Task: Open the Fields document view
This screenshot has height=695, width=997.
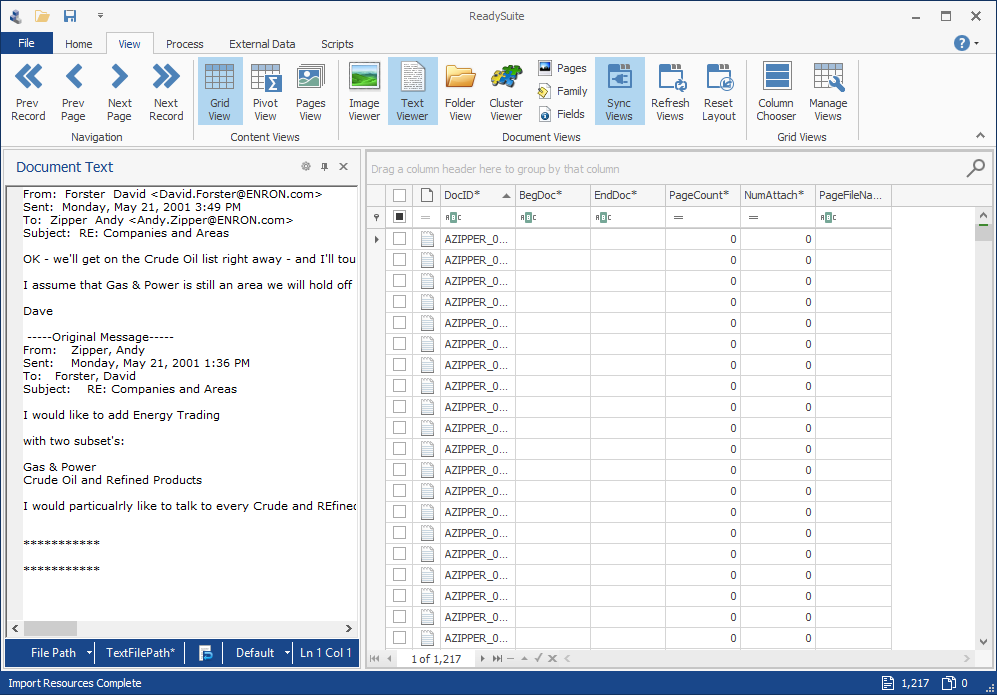Action: click(561, 114)
